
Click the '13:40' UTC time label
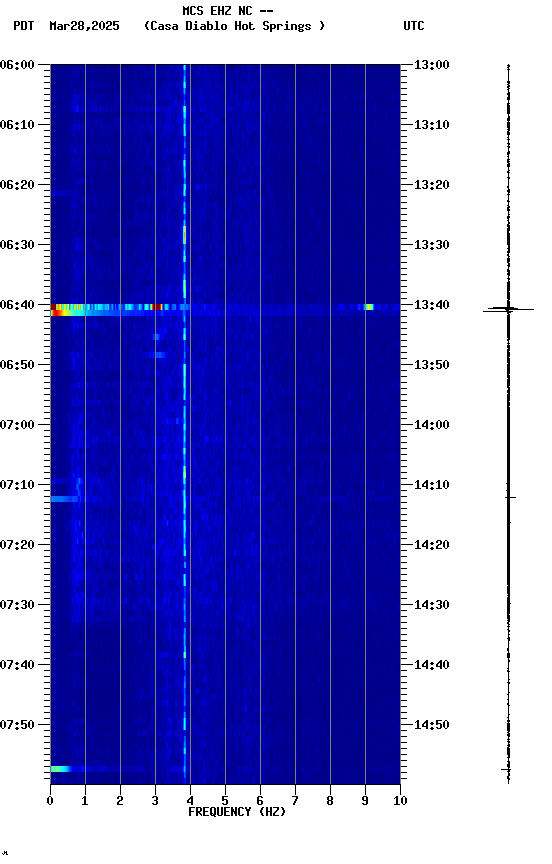(x=432, y=305)
